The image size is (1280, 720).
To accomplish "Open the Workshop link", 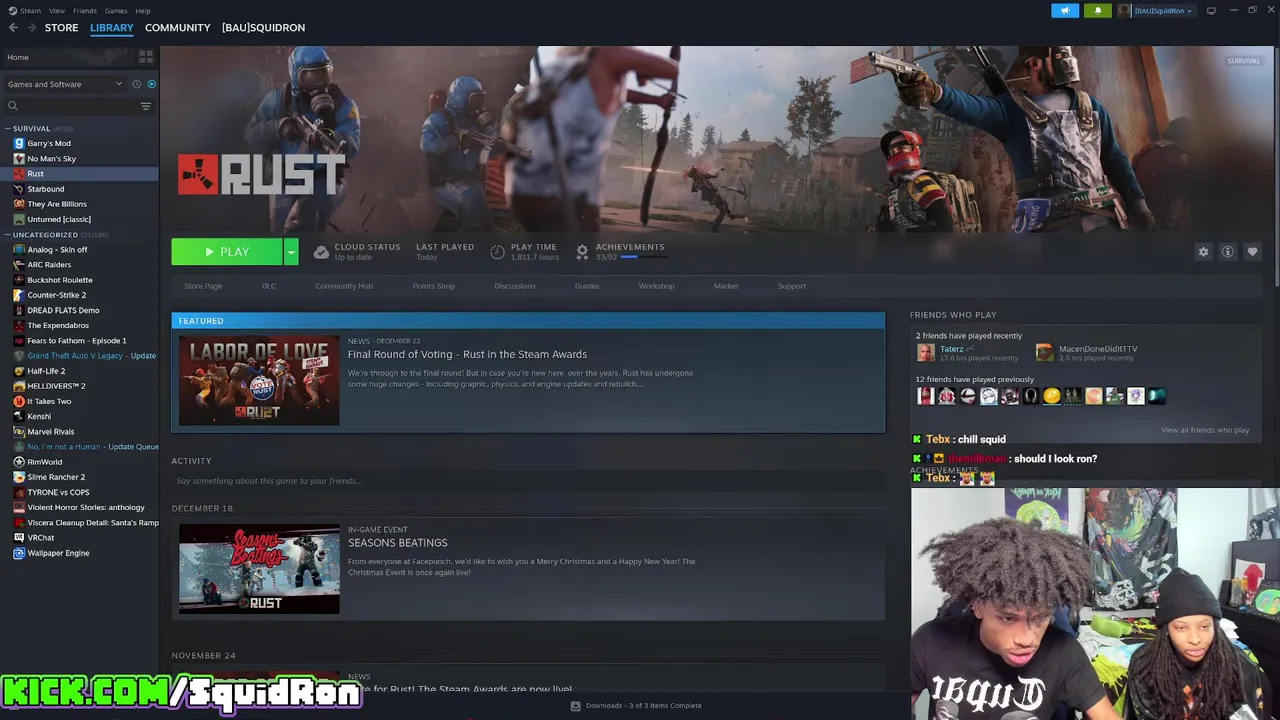I will point(656,286).
